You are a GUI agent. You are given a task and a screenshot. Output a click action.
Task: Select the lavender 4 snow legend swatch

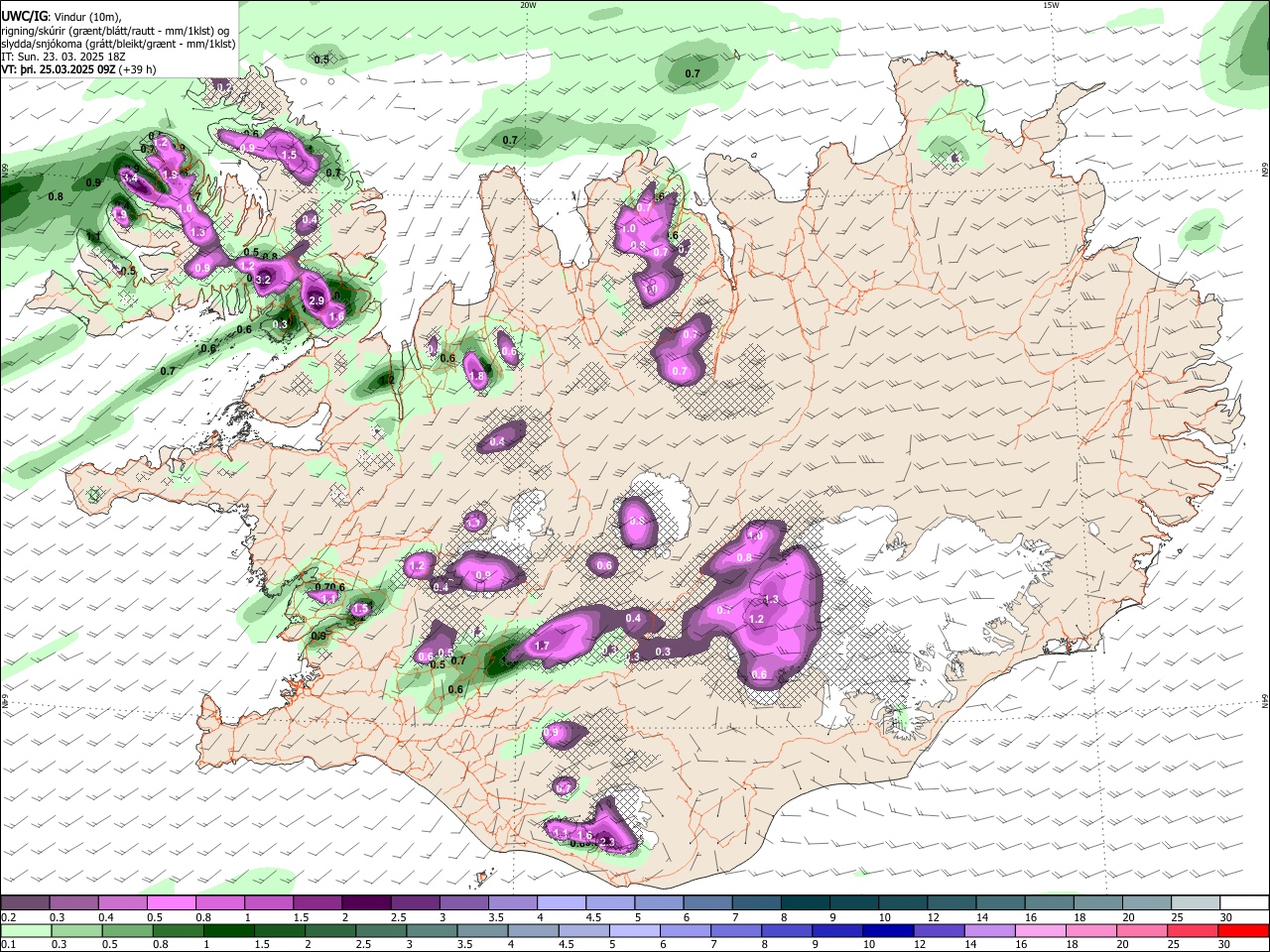(561, 902)
